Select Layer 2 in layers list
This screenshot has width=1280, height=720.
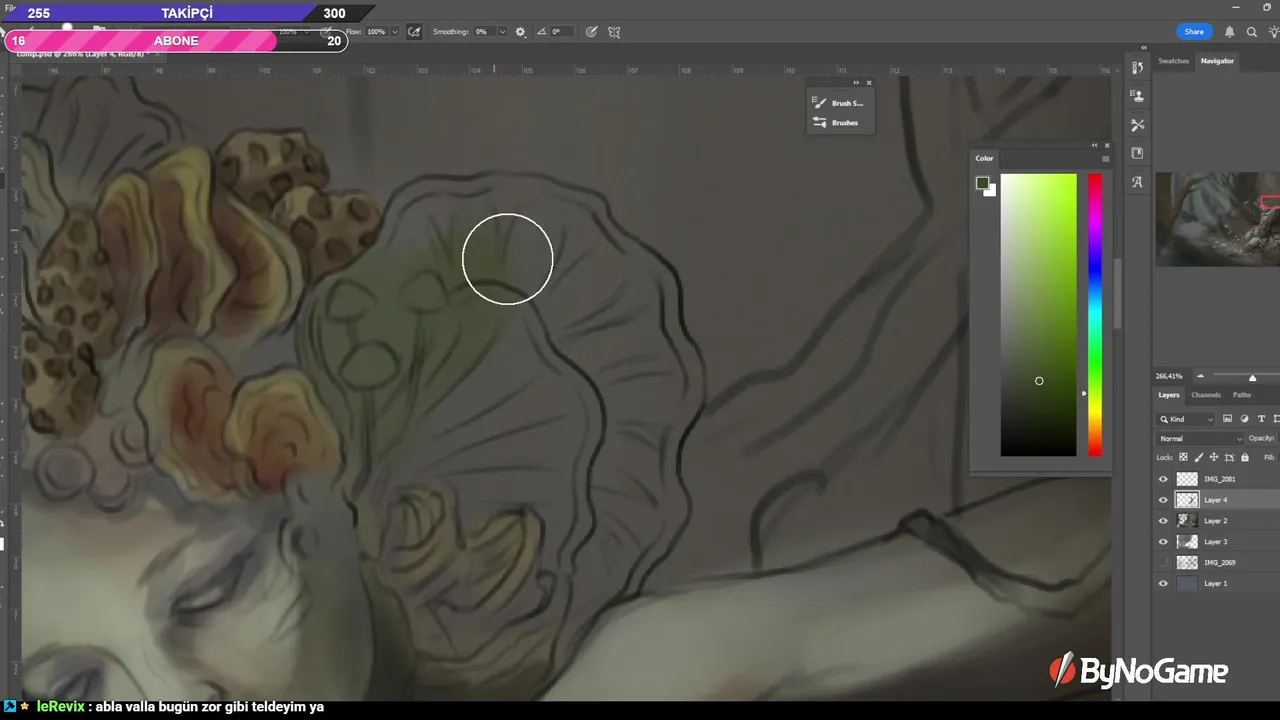(x=1218, y=521)
